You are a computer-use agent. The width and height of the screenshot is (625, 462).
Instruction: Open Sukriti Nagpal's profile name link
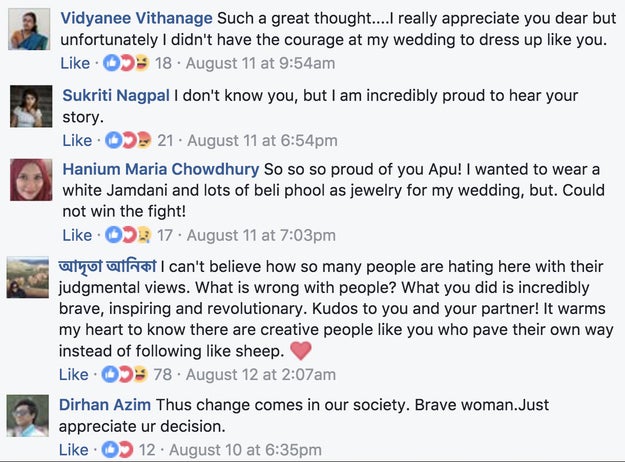click(116, 96)
